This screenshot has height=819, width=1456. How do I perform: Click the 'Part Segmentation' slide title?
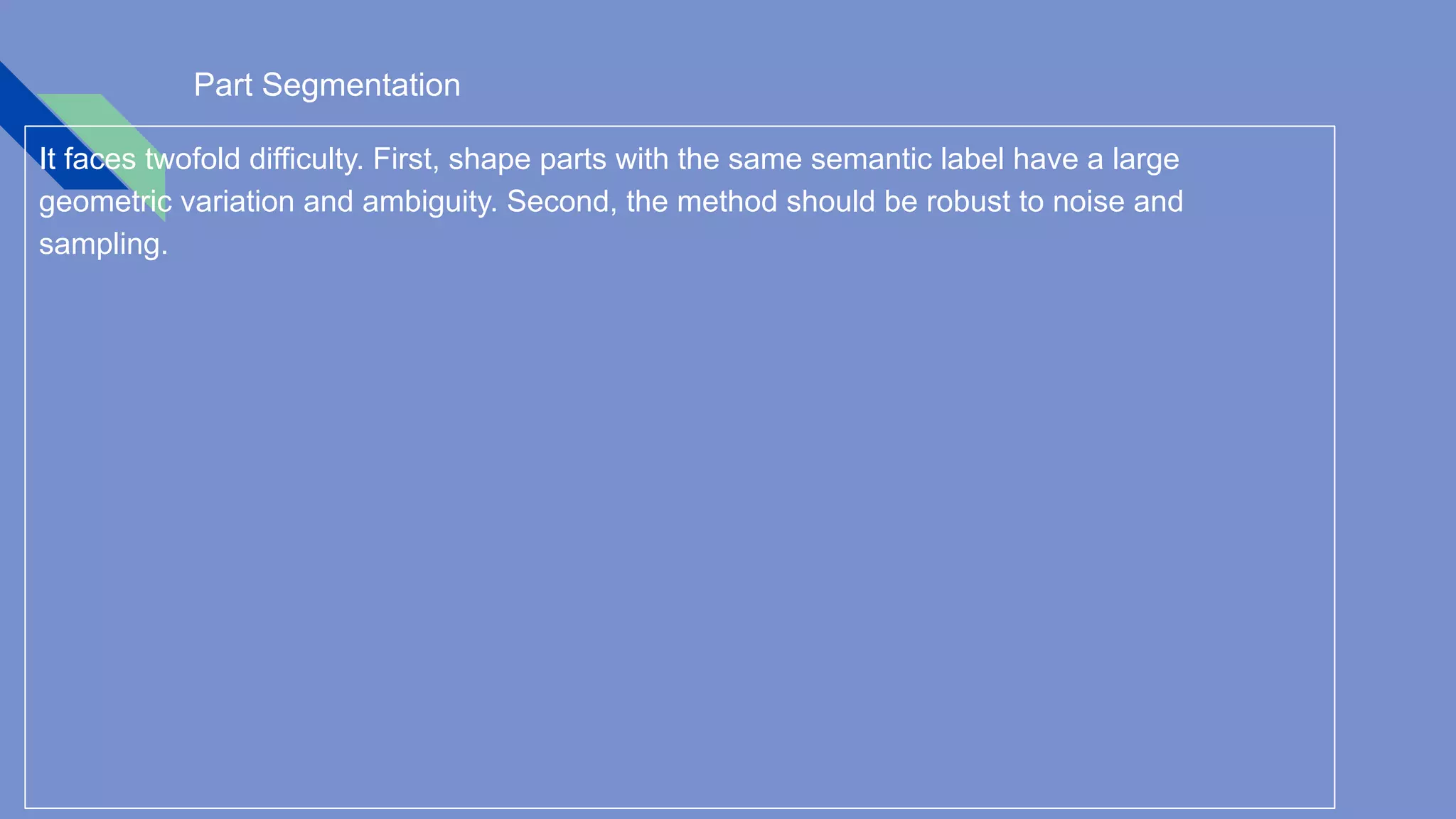(326, 85)
